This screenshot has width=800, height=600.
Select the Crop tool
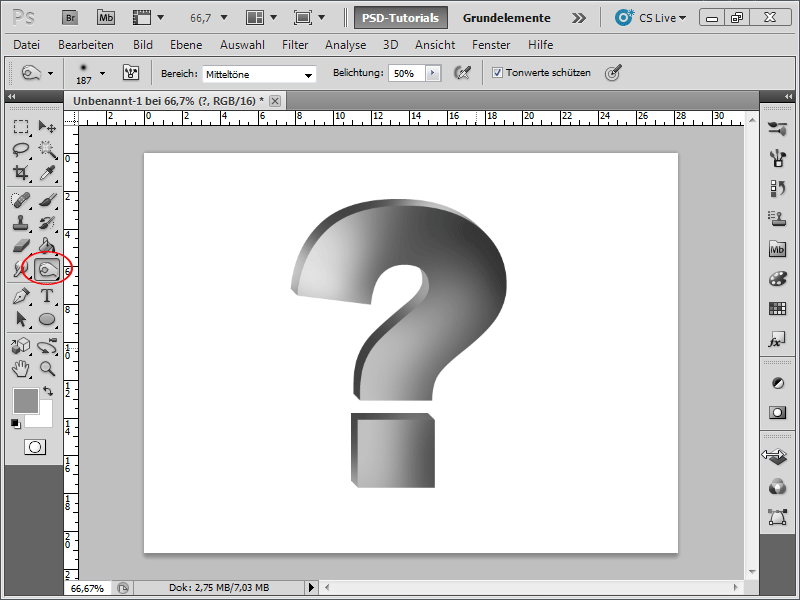click(21, 173)
